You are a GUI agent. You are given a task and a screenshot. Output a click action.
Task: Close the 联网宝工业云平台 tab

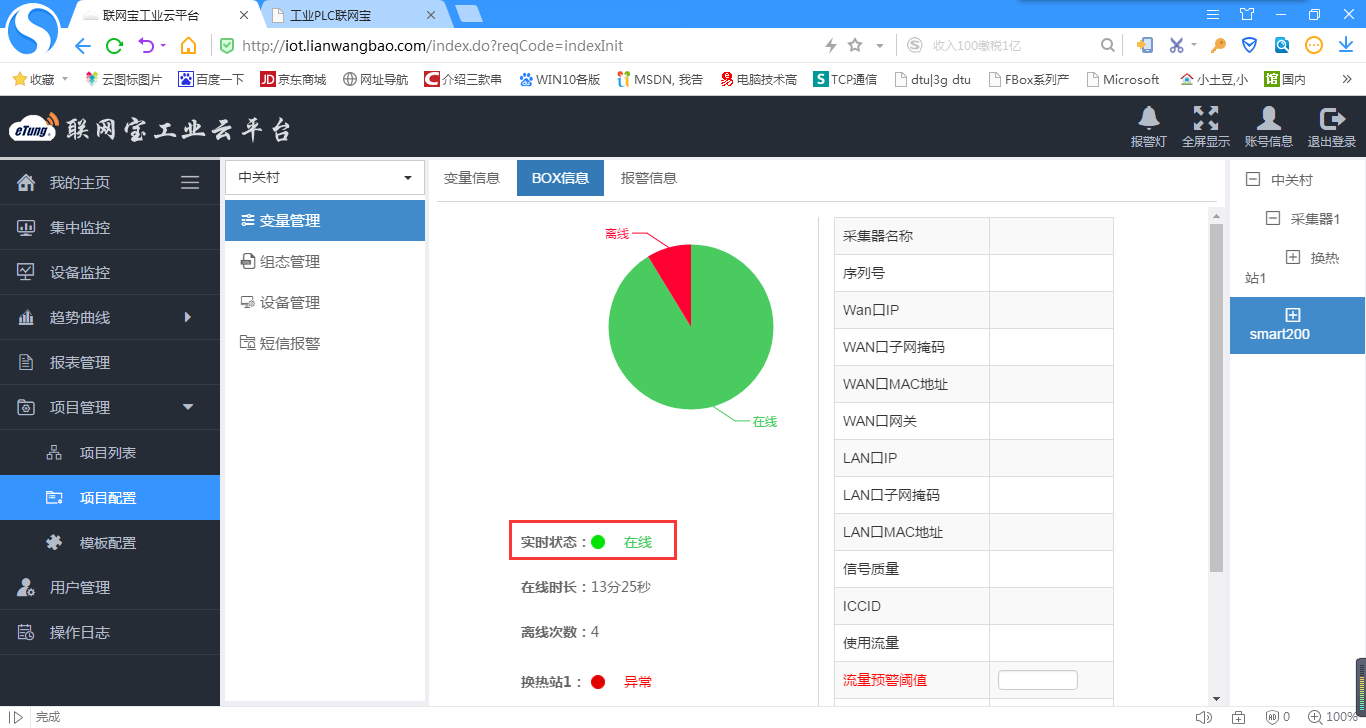coord(243,15)
